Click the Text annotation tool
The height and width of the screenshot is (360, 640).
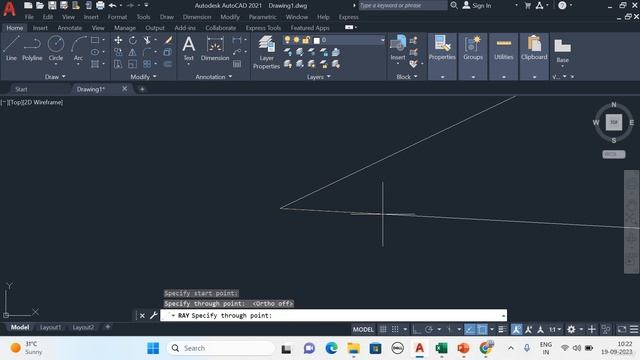[189, 48]
